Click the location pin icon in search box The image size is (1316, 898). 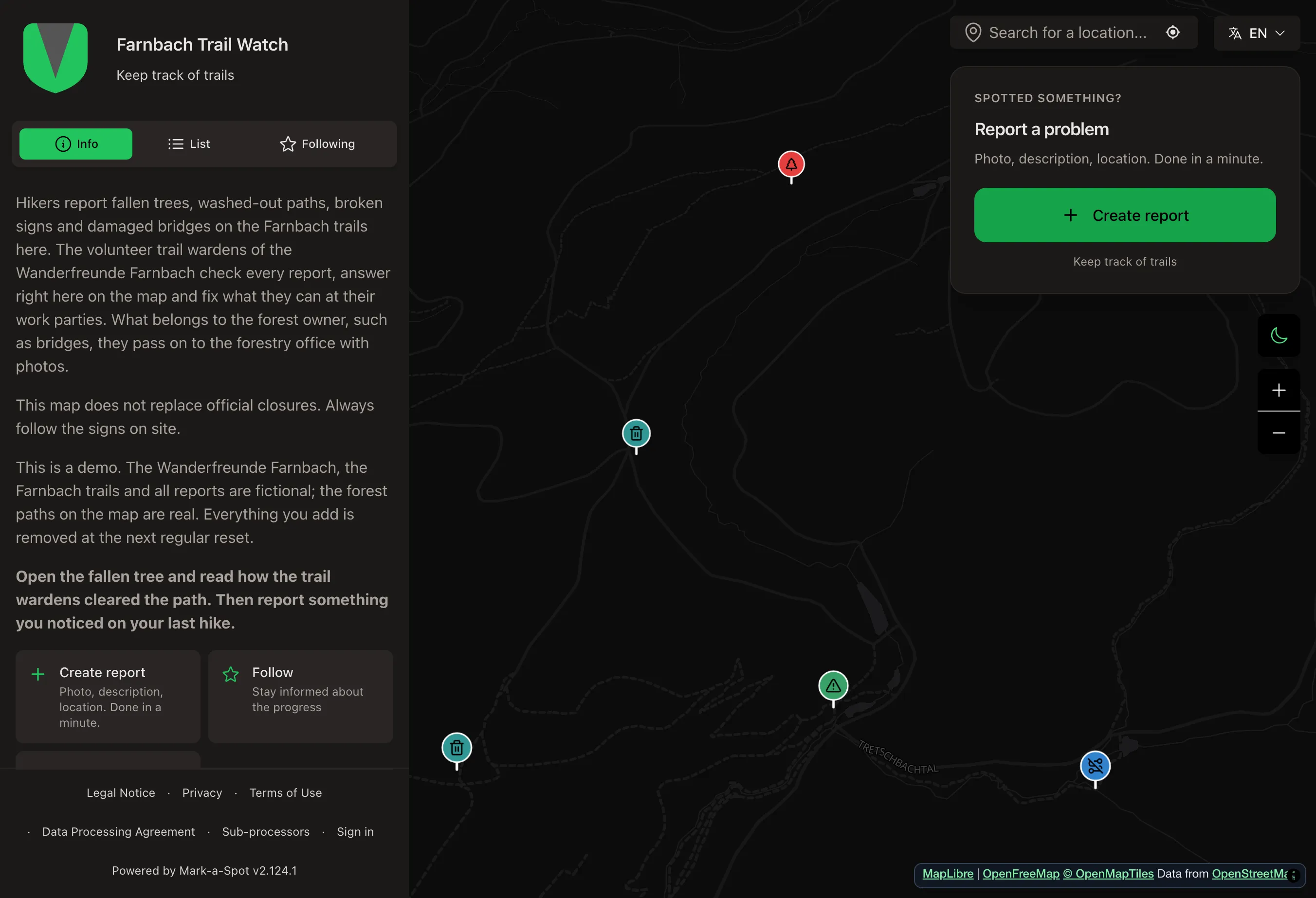pos(973,33)
